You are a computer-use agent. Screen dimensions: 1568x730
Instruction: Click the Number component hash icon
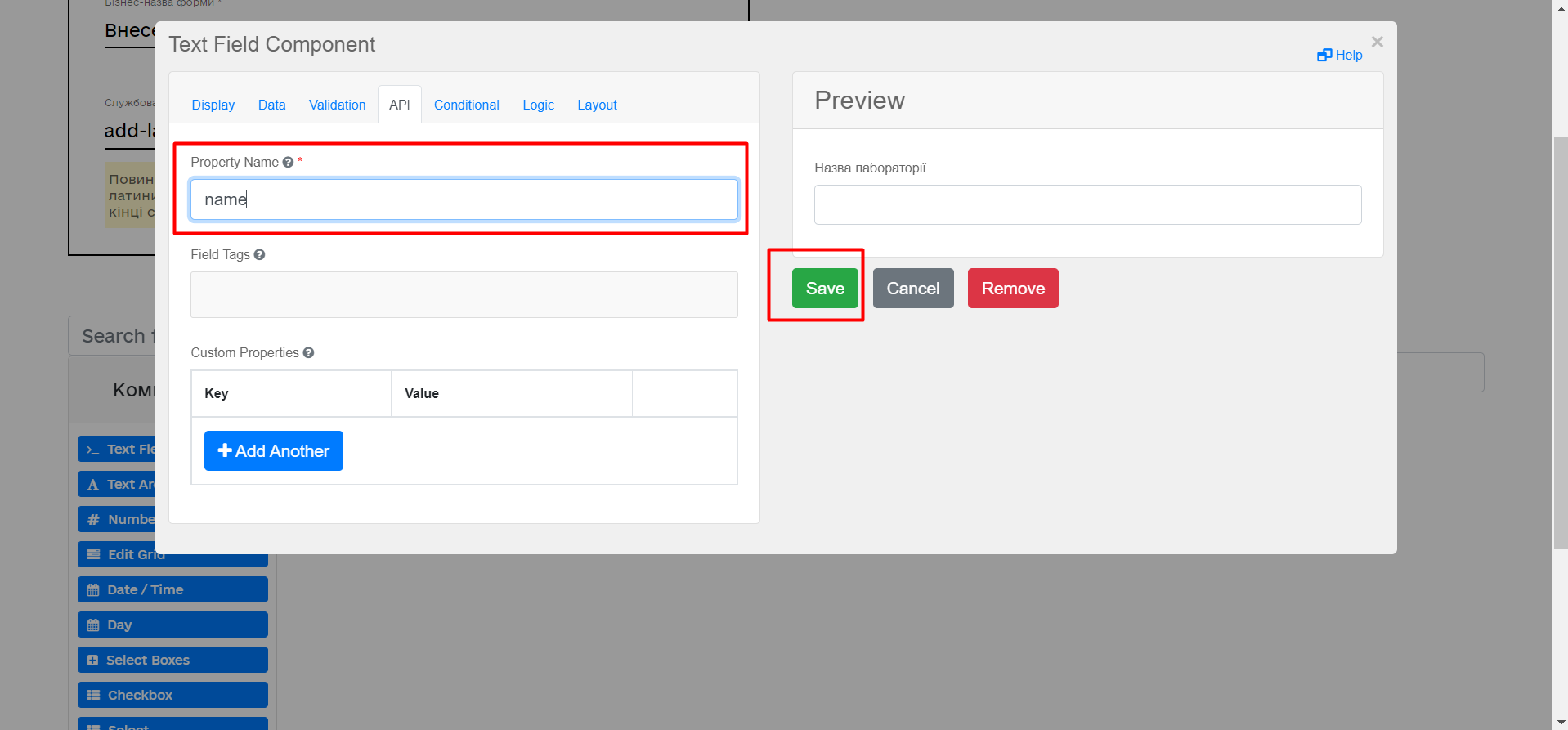pyautogui.click(x=93, y=519)
